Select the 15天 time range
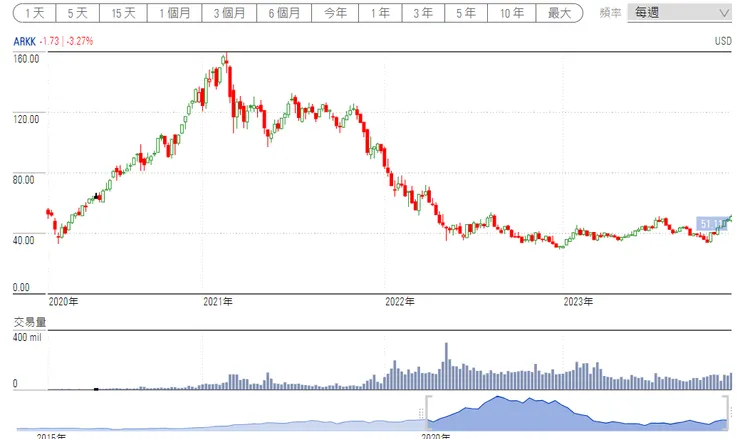The image size is (740, 439). click(x=123, y=13)
